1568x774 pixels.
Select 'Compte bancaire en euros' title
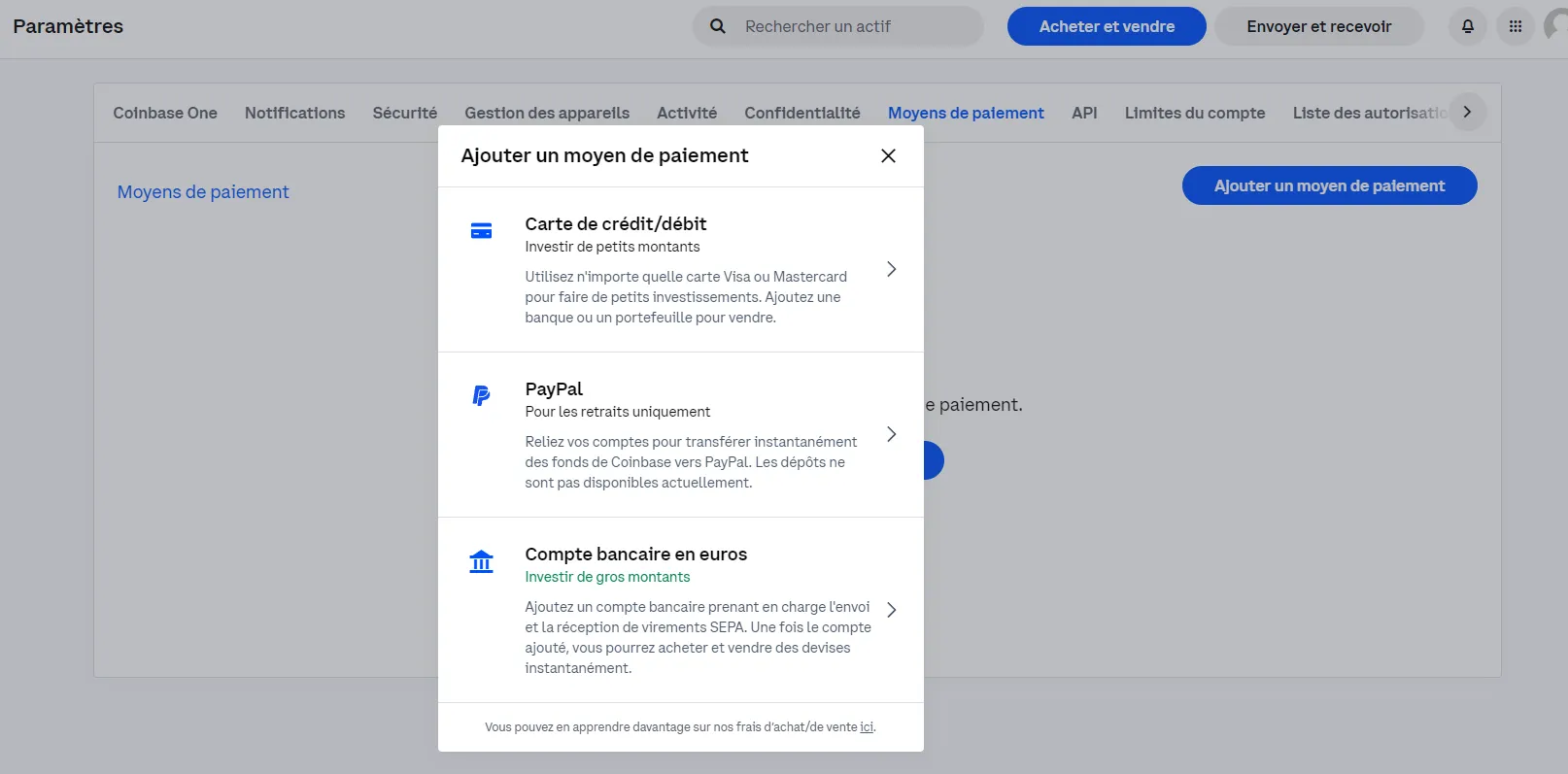[x=636, y=554]
